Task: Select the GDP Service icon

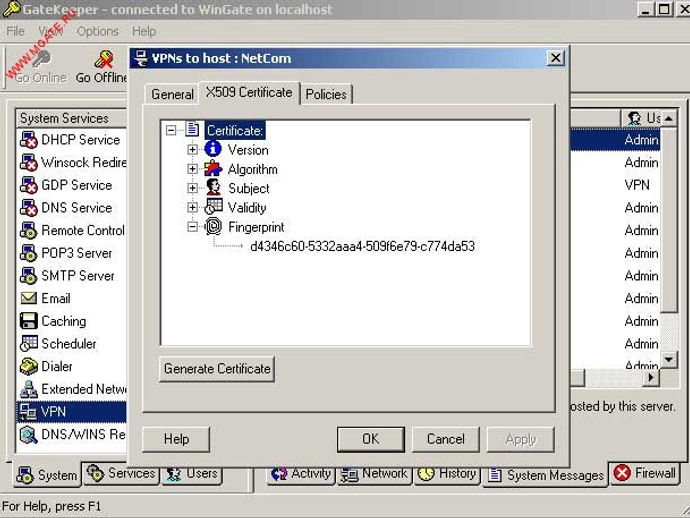Action: pos(29,185)
